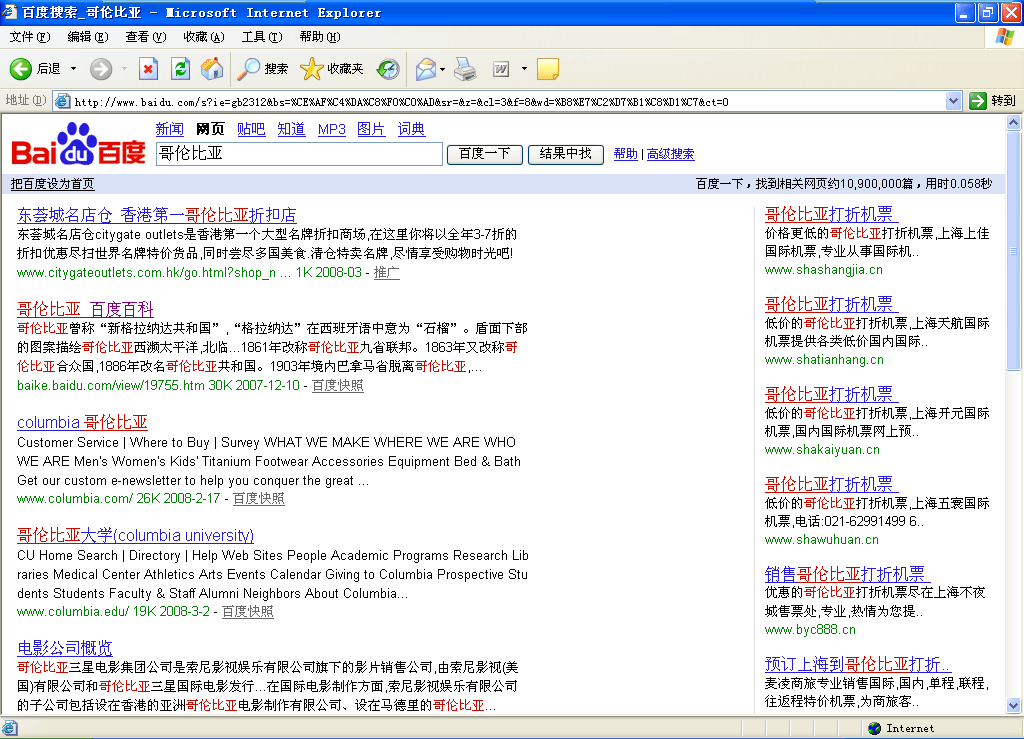Open 百度快照 for www.columbia.edu result
This screenshot has width=1024, height=739.
click(248, 611)
